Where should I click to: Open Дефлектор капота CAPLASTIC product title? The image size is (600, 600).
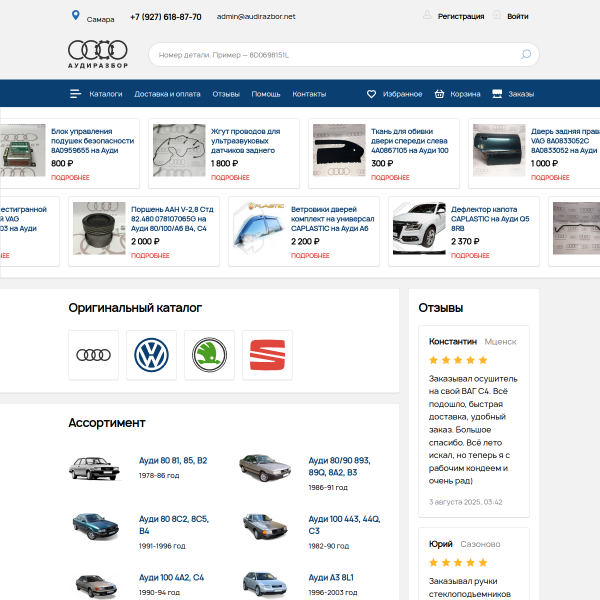[x=490, y=219]
